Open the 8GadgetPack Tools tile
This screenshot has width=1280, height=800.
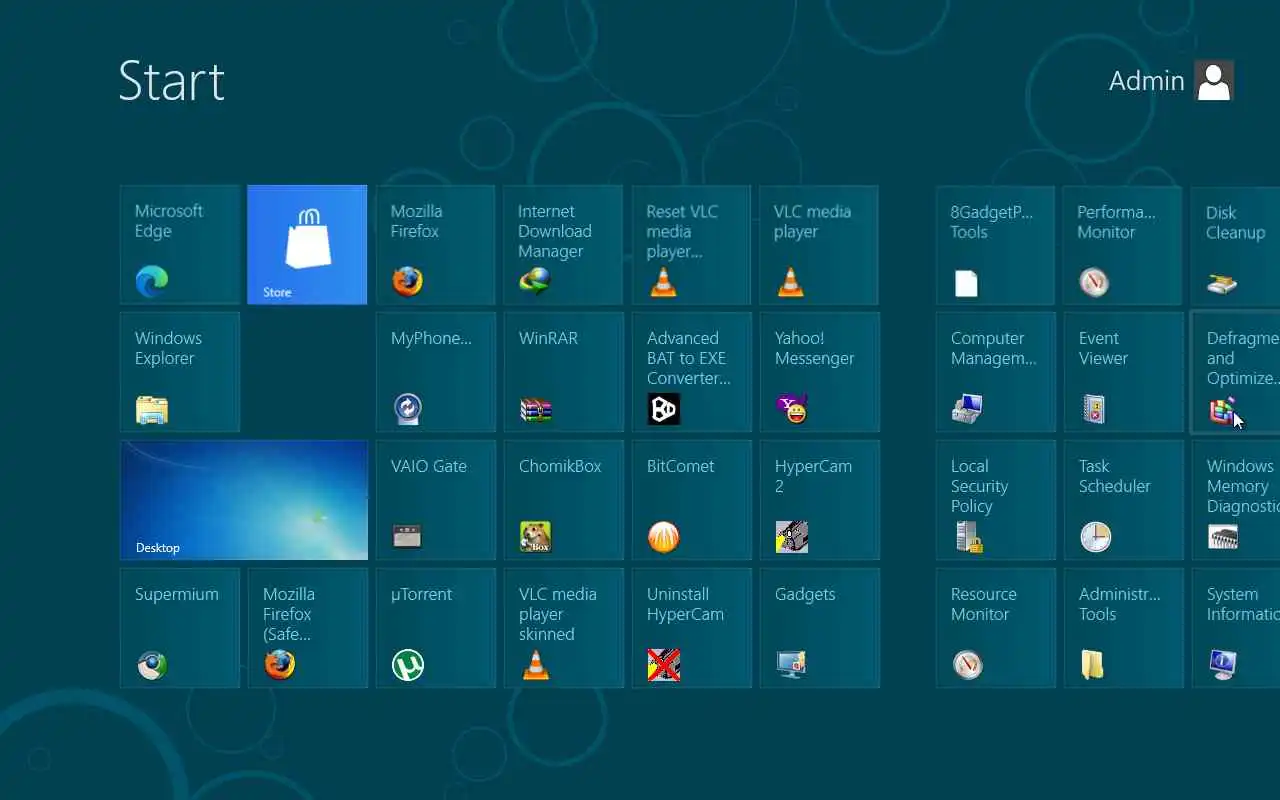[995, 245]
